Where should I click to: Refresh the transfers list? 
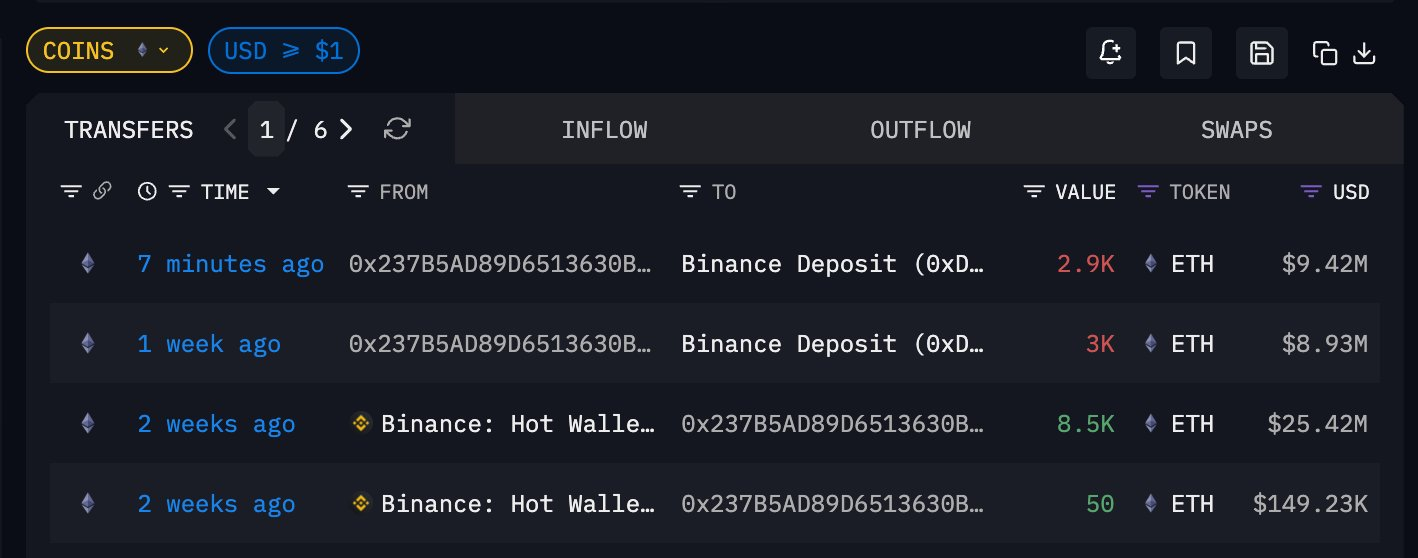coord(397,129)
